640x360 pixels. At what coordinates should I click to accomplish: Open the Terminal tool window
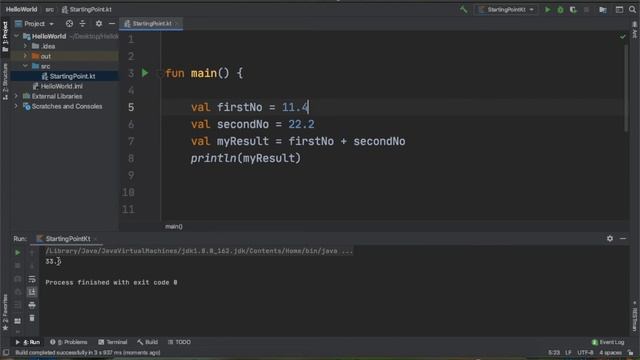[x=113, y=342]
